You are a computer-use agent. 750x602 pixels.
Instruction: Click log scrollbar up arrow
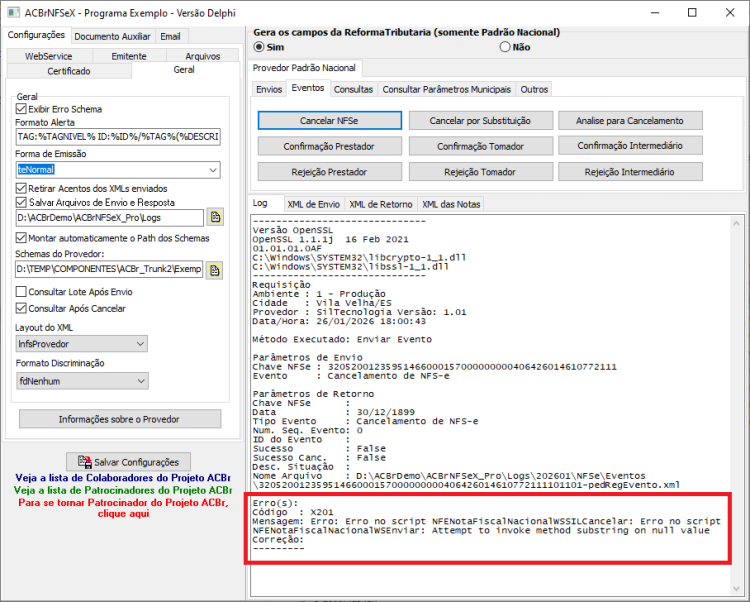pyautogui.click(x=737, y=223)
